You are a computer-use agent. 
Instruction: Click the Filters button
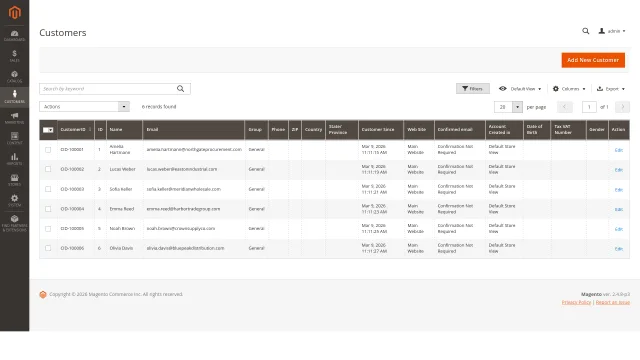[473, 89]
